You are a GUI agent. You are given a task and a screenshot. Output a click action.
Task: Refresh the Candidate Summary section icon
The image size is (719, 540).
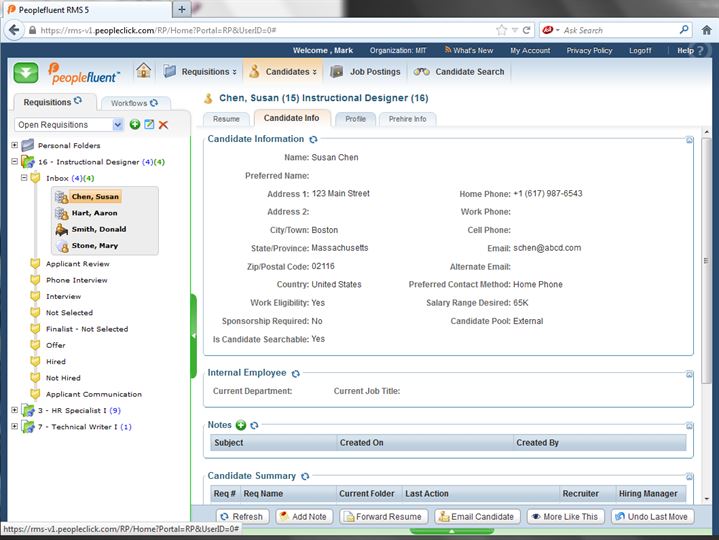305,477
